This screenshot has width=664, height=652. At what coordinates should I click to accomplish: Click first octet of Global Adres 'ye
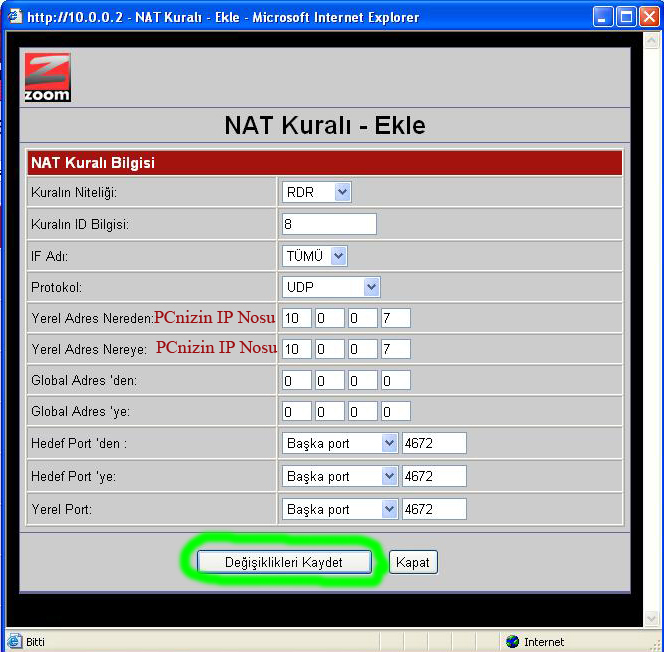click(296, 412)
